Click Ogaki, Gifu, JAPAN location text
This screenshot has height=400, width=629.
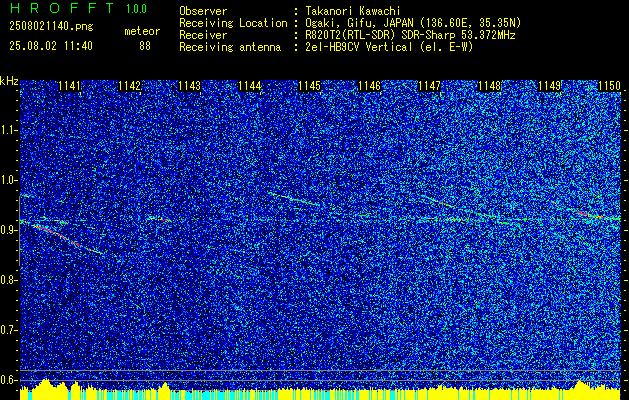[x=413, y=23]
